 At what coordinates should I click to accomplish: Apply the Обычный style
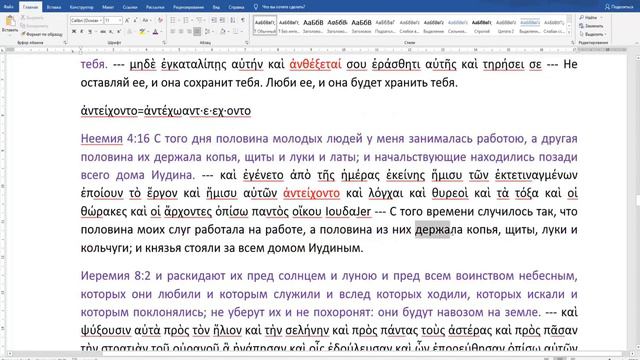tap(265, 25)
